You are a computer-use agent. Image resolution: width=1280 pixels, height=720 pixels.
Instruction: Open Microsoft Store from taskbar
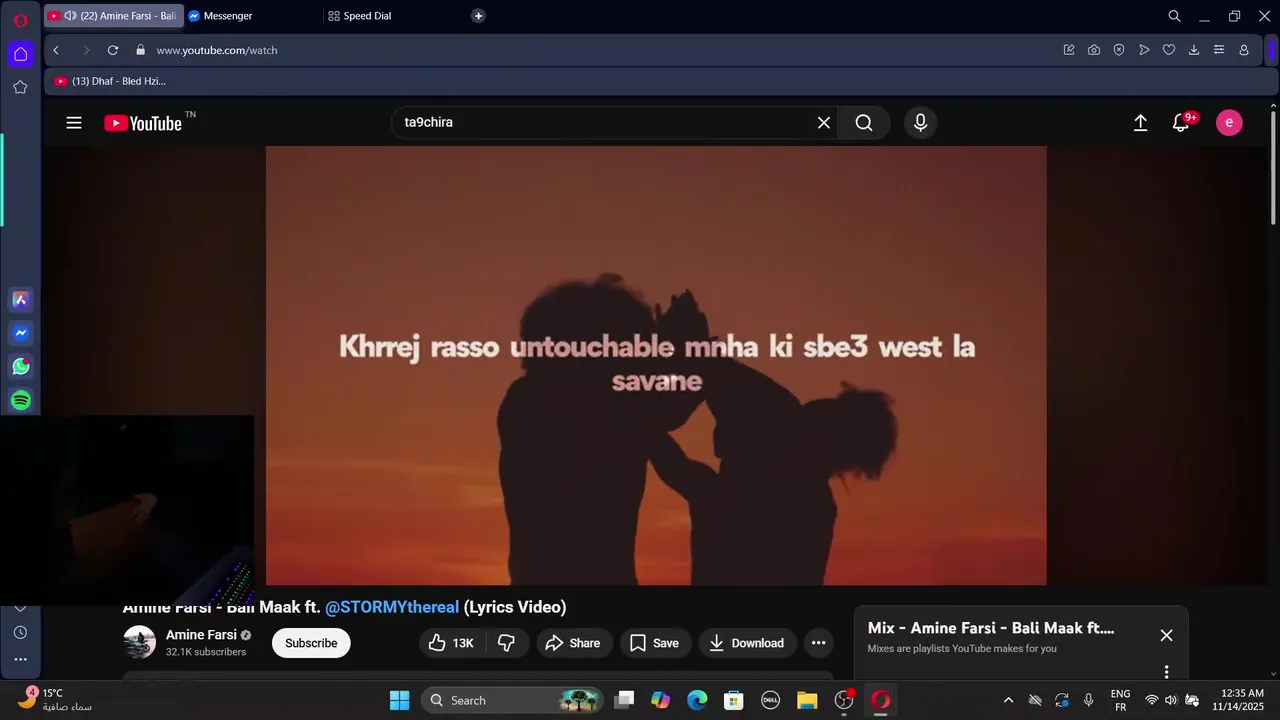[734, 700]
